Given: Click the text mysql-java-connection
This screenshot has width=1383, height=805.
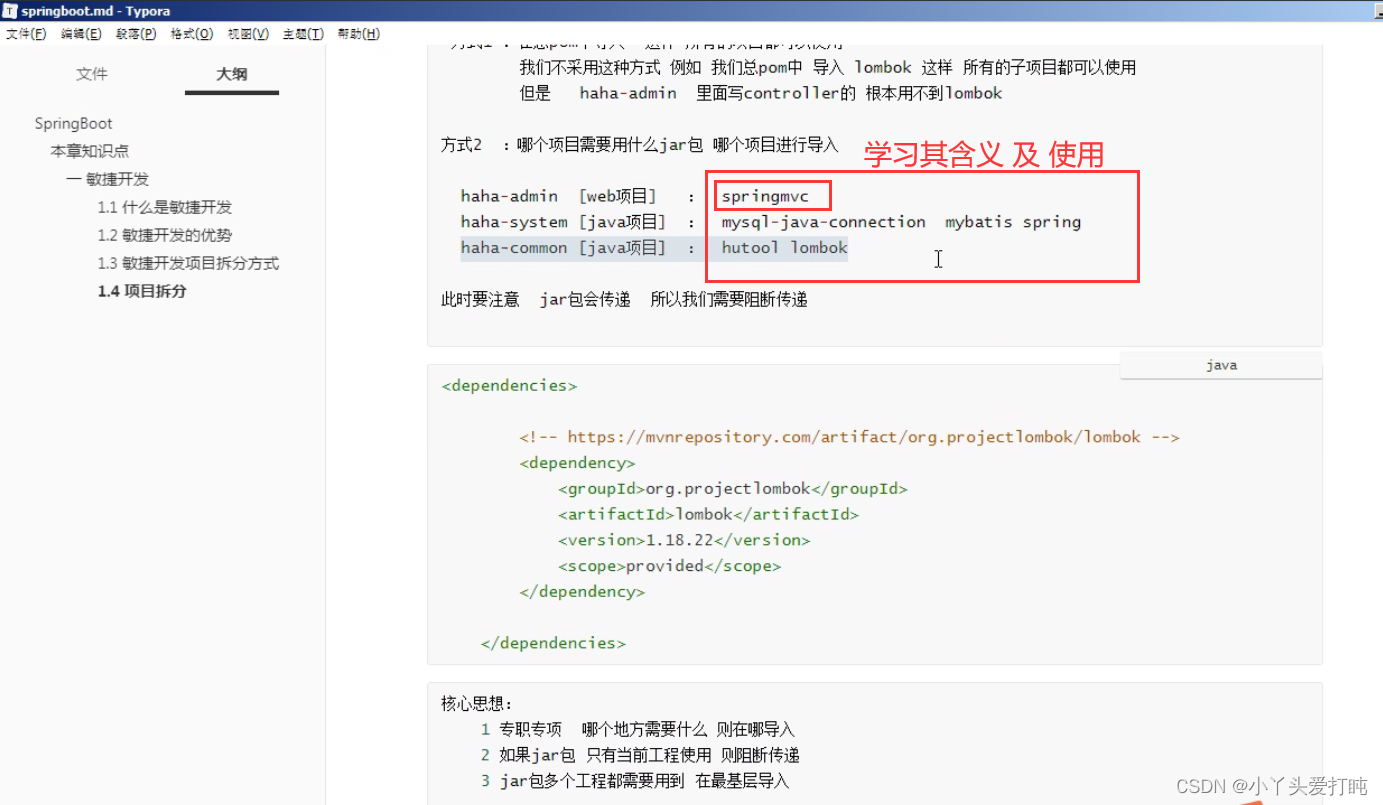Looking at the screenshot, I should click(x=824, y=222).
